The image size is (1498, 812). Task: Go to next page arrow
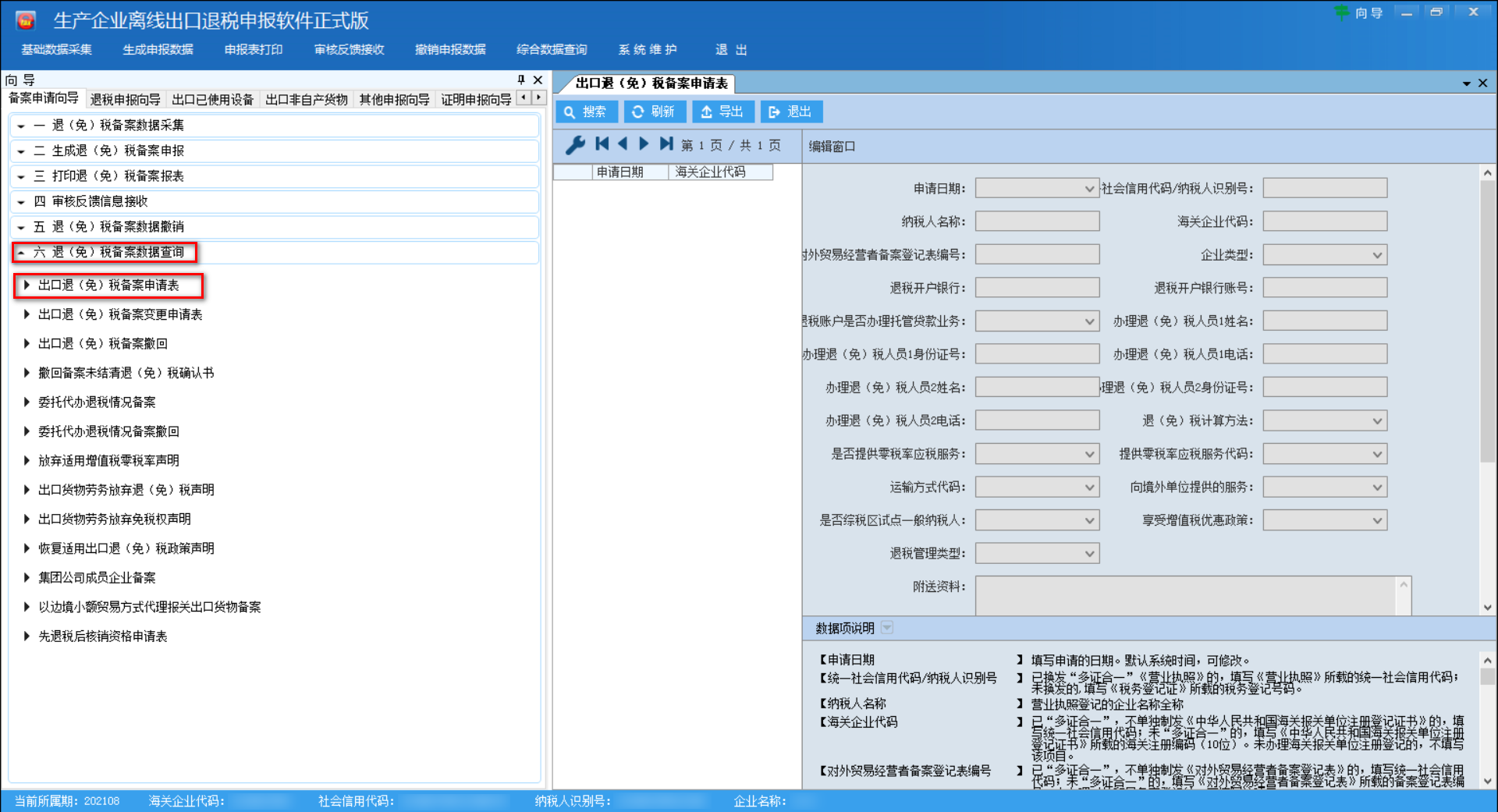(644, 144)
